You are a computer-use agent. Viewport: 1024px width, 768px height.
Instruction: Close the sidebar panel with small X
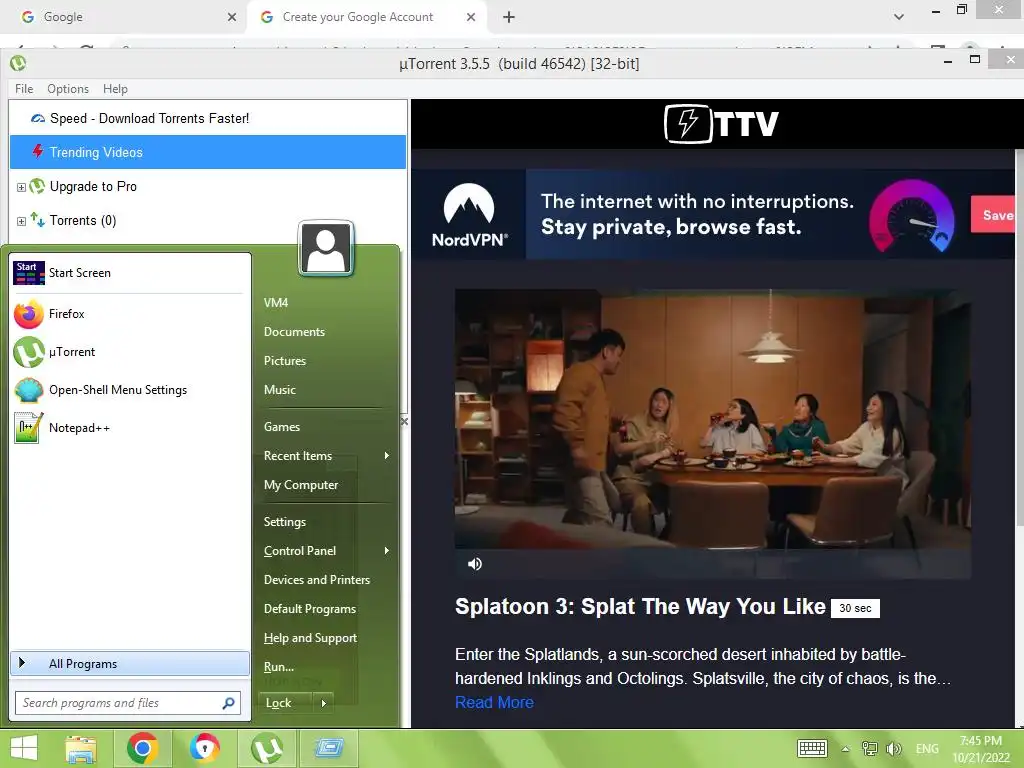404,422
